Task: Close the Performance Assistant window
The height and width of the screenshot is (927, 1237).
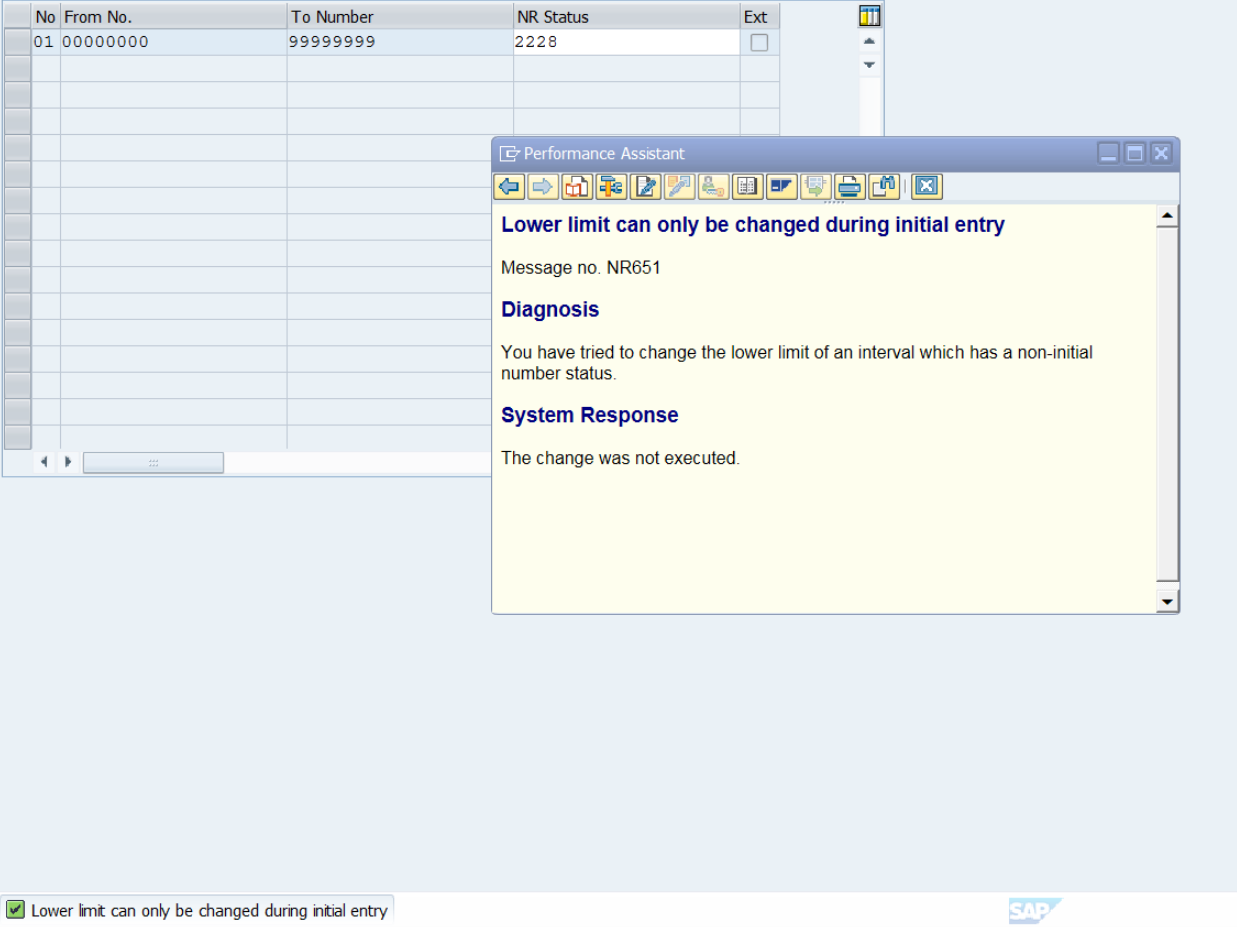Action: tap(1160, 153)
